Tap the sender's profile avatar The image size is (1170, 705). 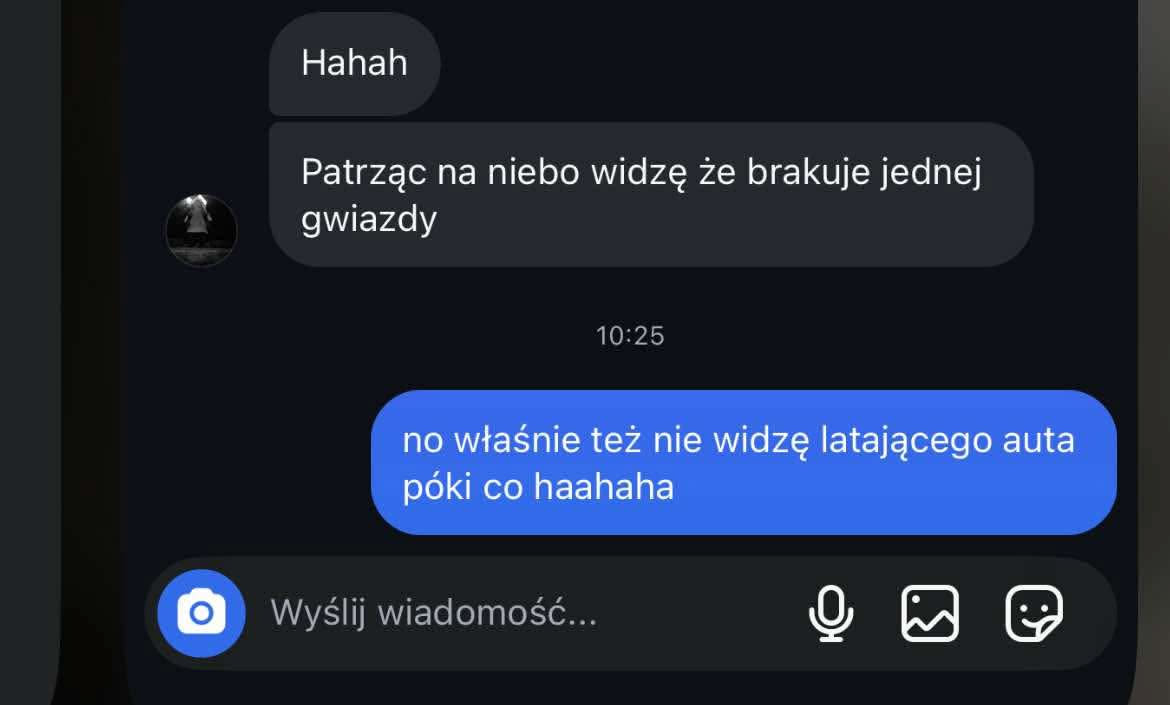[x=201, y=231]
